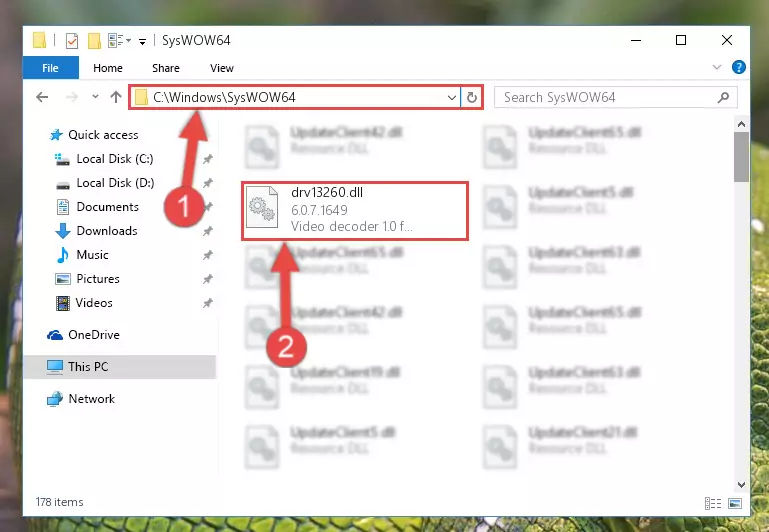Select the drv13260.dll file

pos(355,210)
